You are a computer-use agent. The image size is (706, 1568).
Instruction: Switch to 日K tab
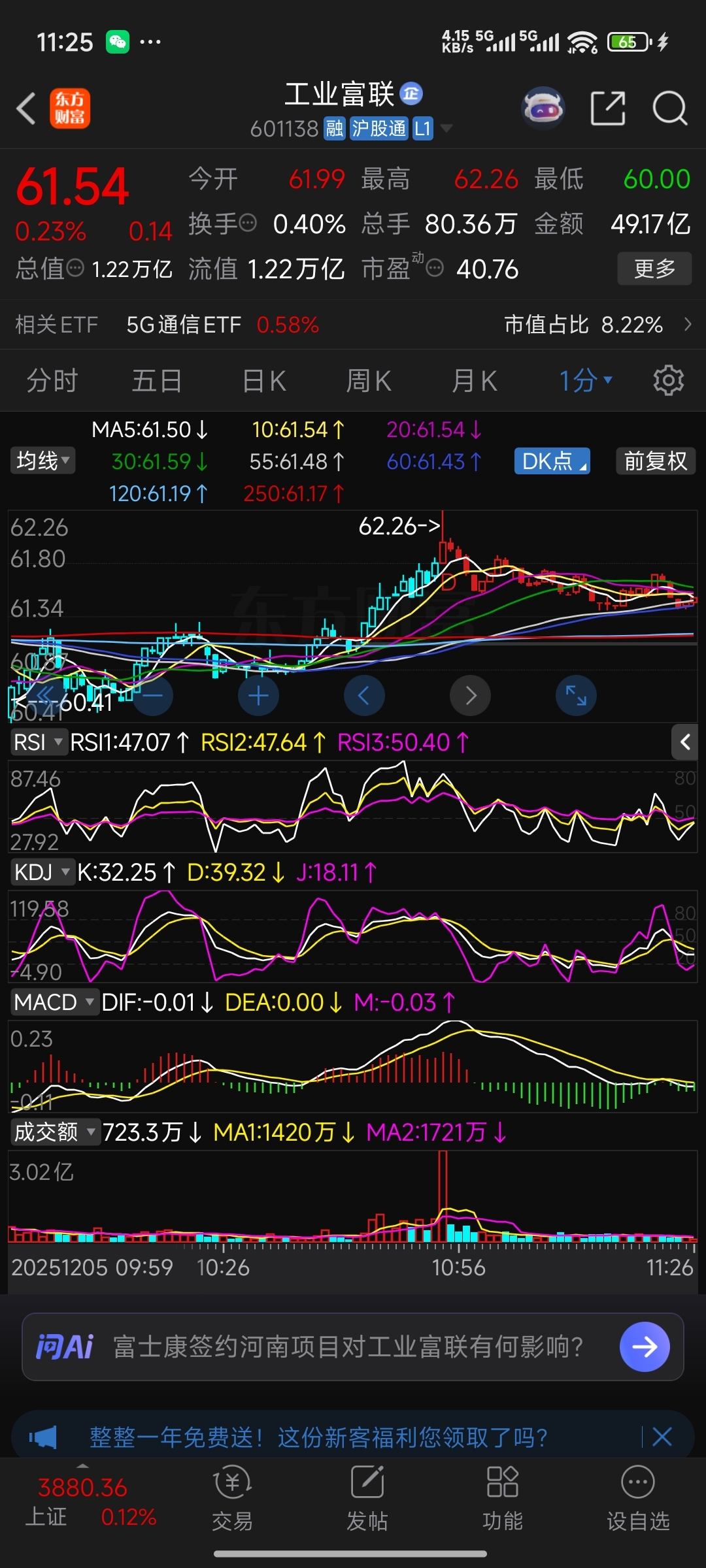pyautogui.click(x=264, y=380)
